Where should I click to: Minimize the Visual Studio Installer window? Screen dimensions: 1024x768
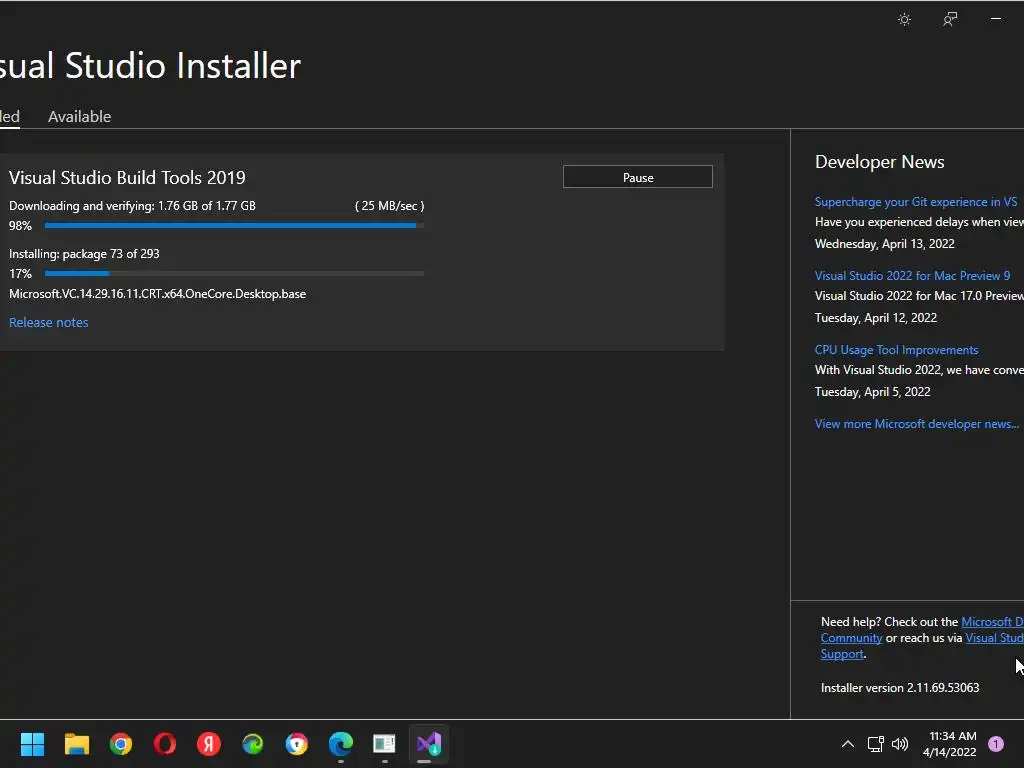(995, 19)
